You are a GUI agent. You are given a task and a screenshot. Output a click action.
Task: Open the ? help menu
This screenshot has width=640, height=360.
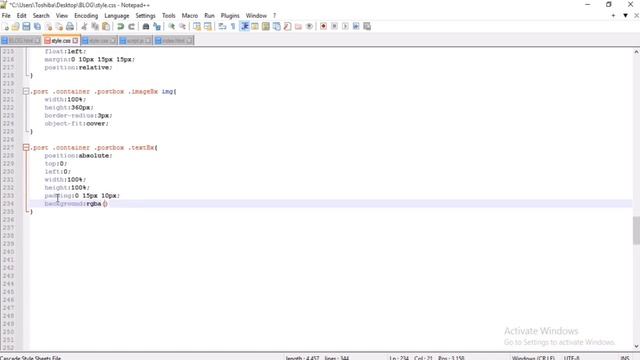274,16
